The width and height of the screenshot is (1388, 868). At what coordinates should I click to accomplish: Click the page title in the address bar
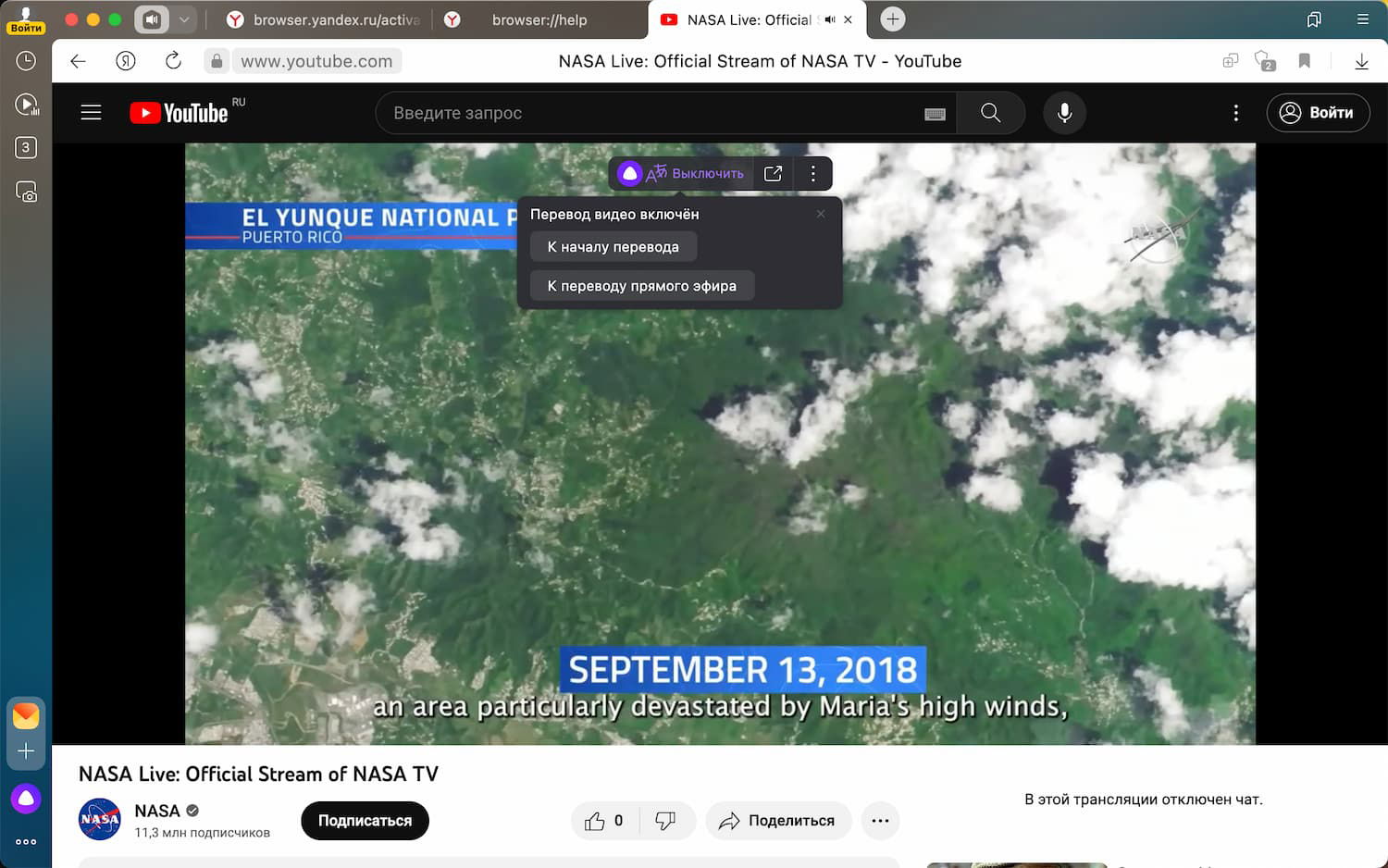(760, 61)
